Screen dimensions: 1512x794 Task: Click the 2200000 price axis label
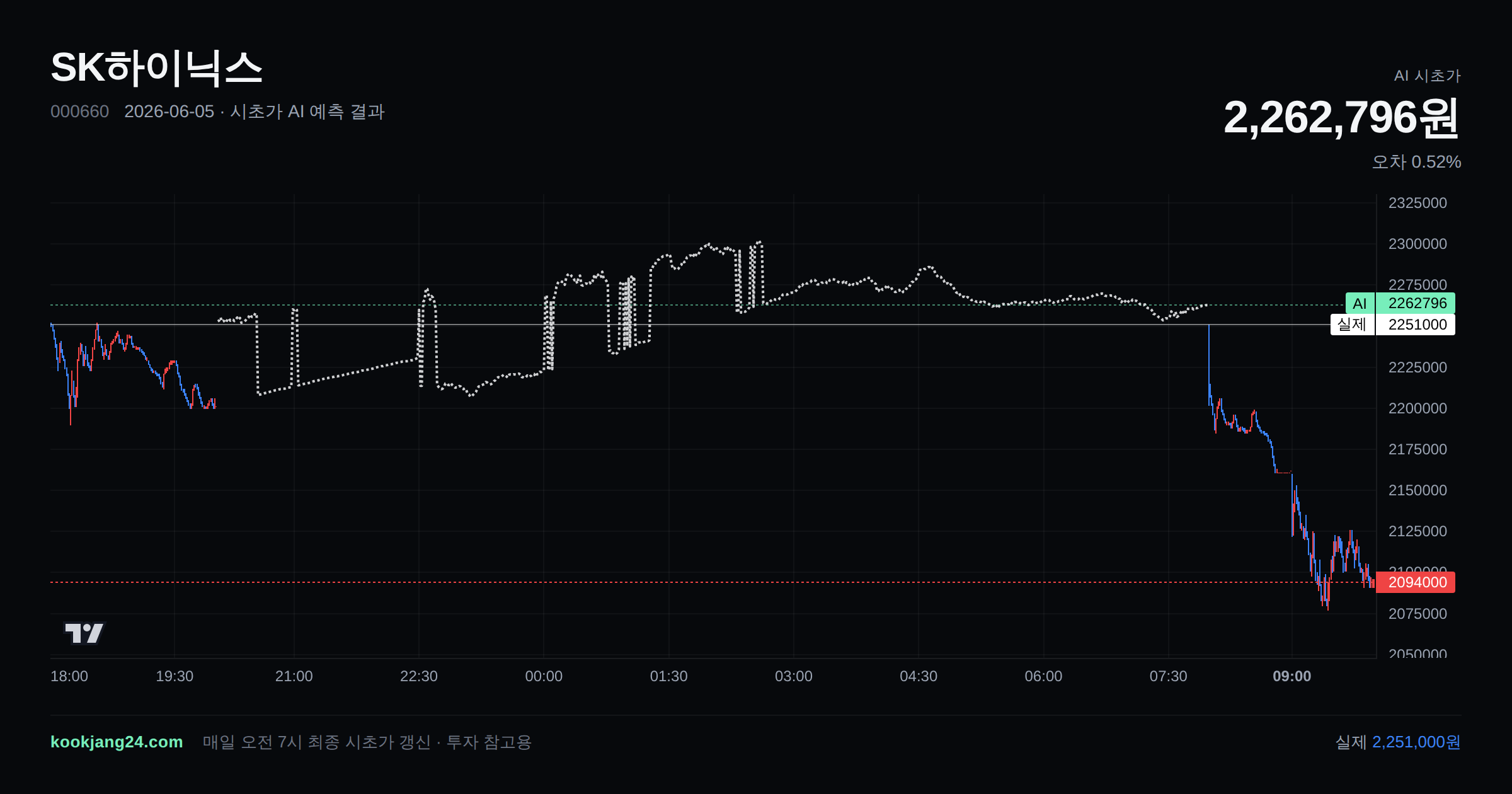(x=1417, y=408)
